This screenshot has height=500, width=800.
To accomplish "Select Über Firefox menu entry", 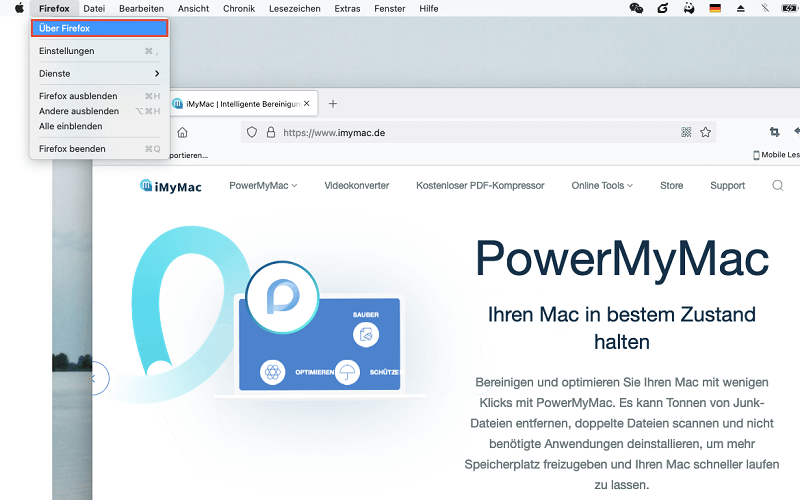I will click(99, 28).
